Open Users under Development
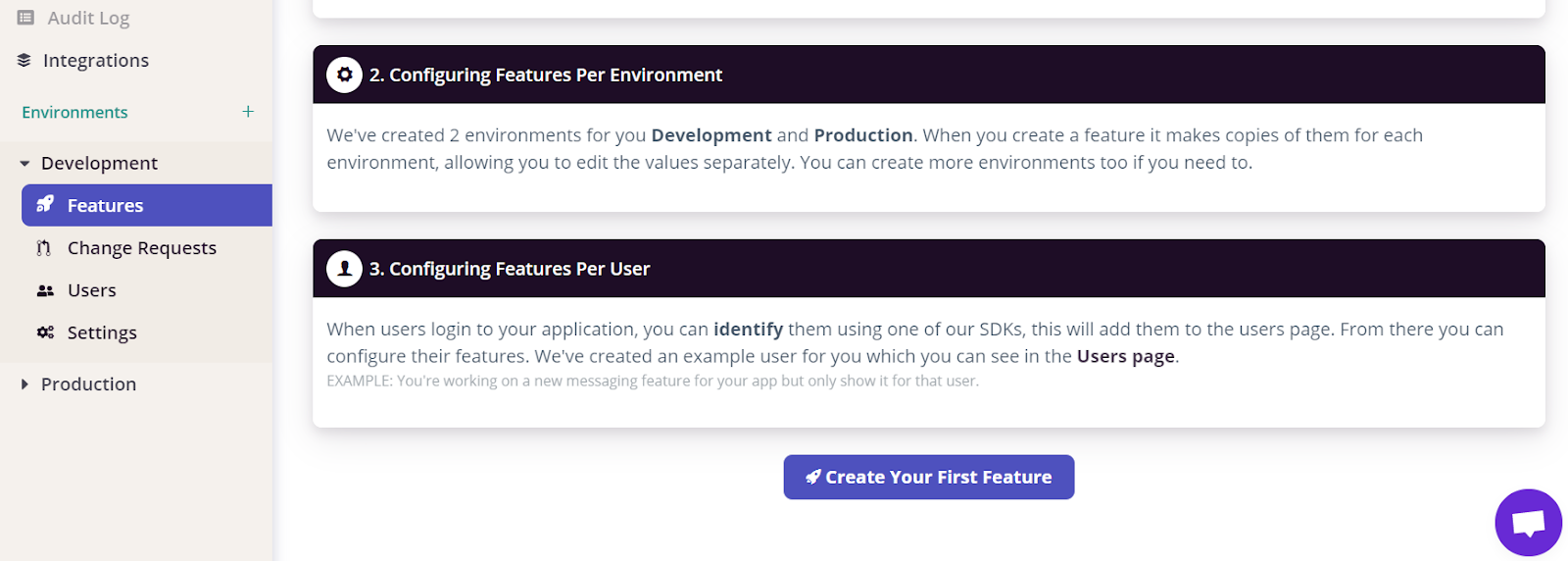 click(x=92, y=290)
